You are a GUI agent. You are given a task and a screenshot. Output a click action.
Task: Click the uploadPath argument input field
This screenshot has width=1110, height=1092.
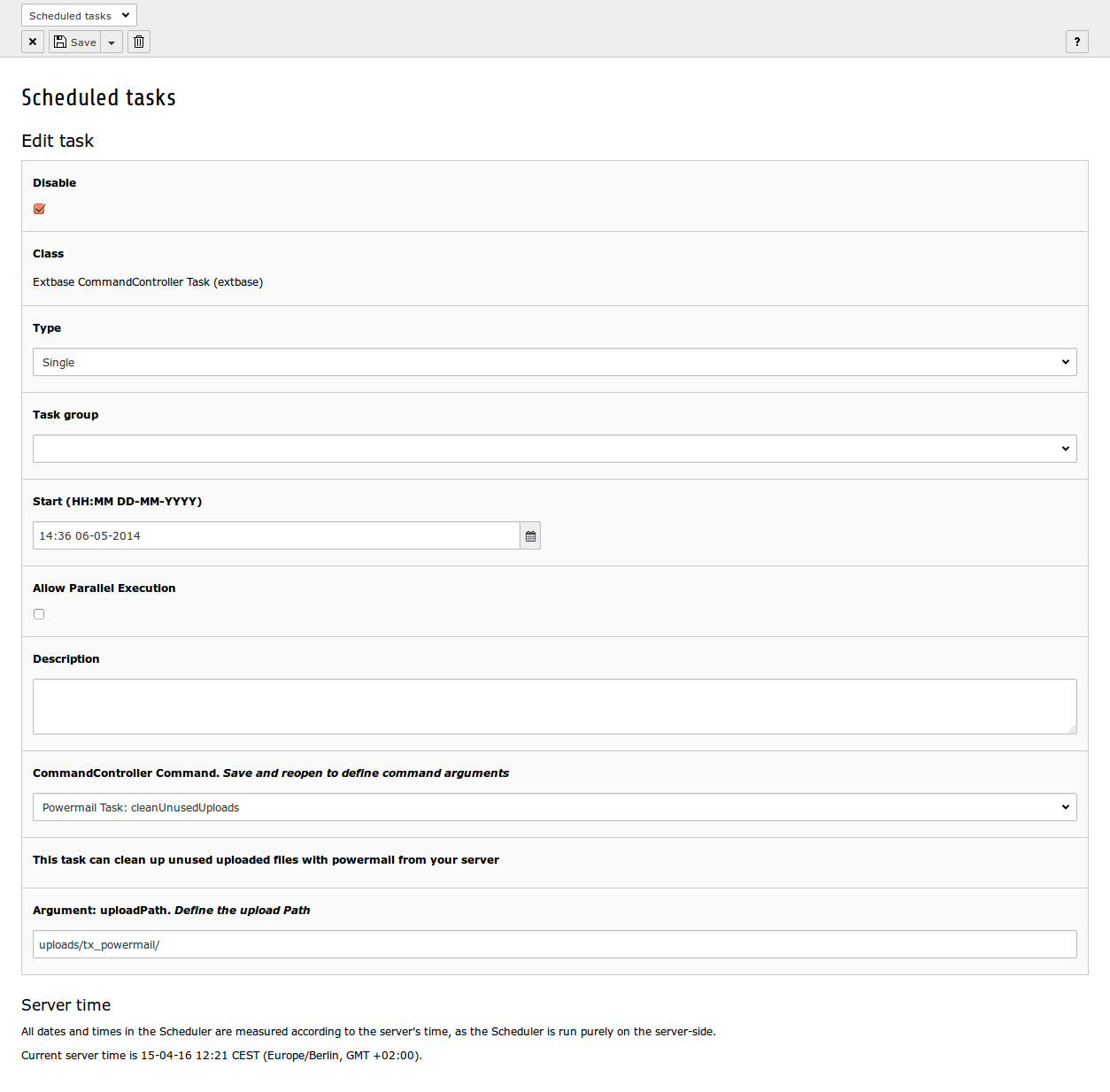[x=555, y=944]
